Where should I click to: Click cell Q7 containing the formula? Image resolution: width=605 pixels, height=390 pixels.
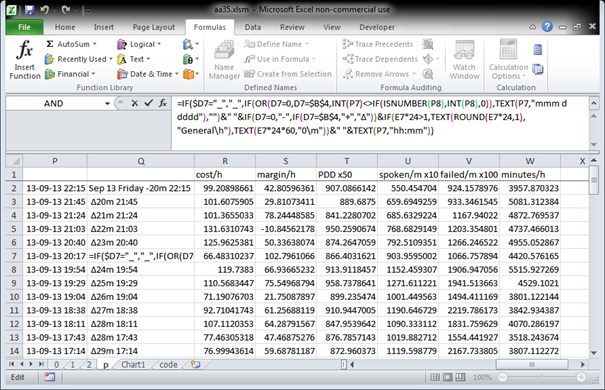141,256
